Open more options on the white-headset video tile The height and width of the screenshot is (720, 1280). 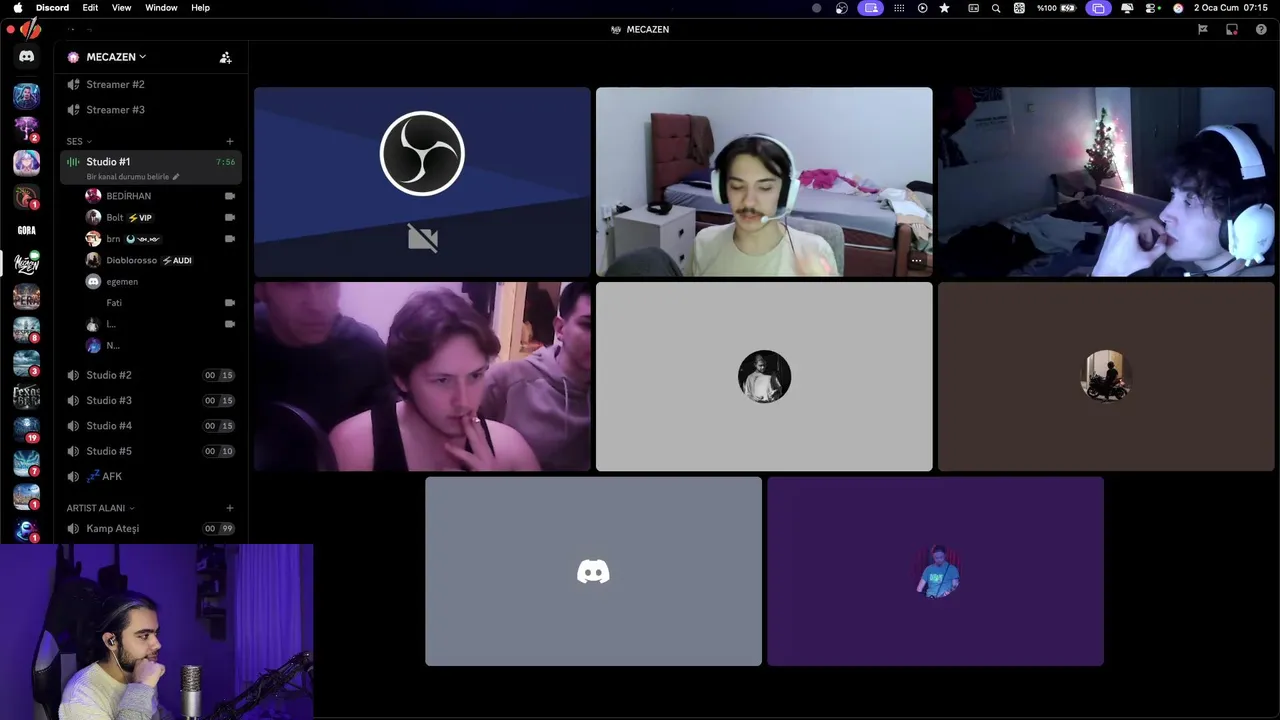[916, 261]
